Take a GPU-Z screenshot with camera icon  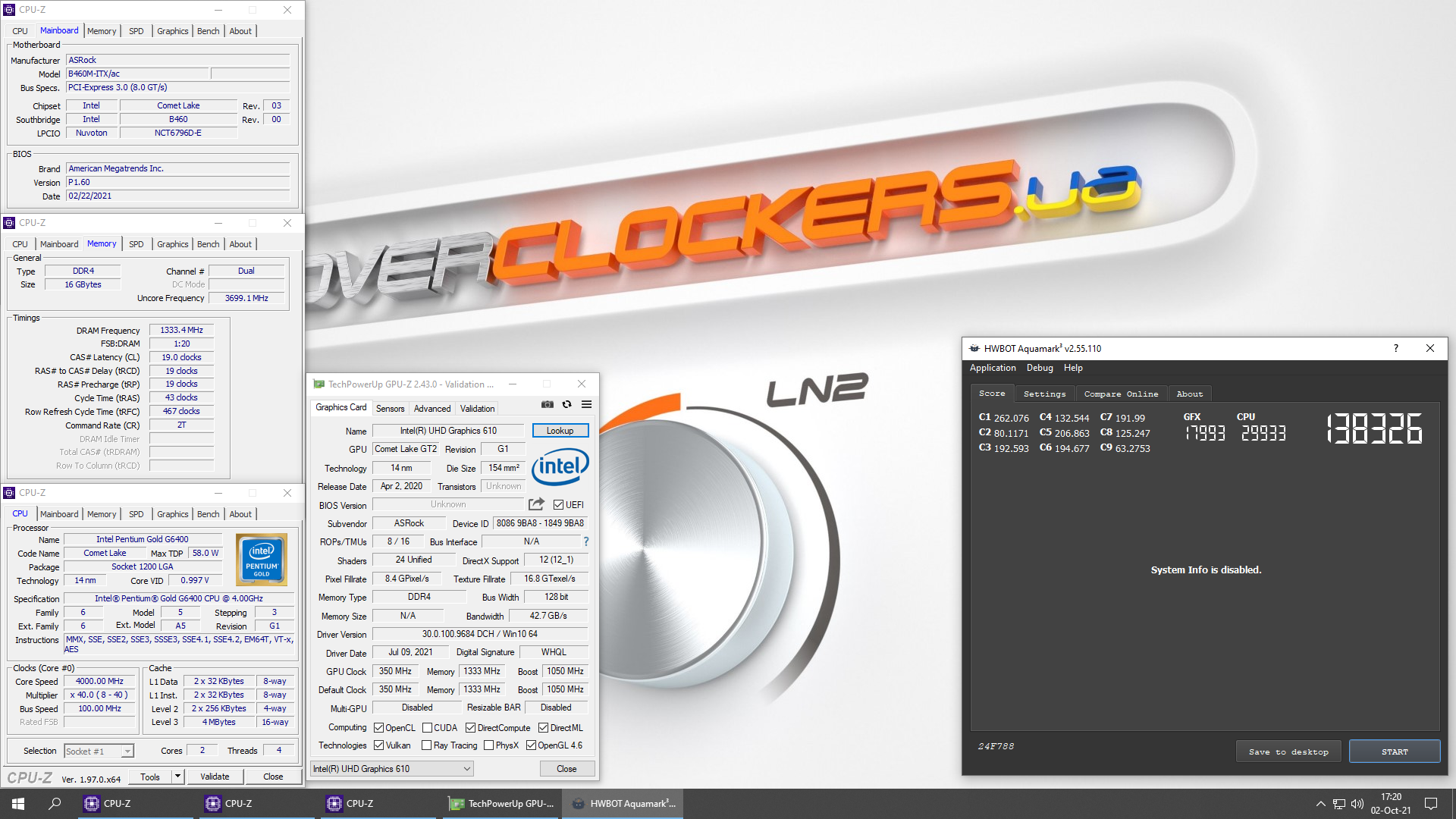pyautogui.click(x=547, y=405)
